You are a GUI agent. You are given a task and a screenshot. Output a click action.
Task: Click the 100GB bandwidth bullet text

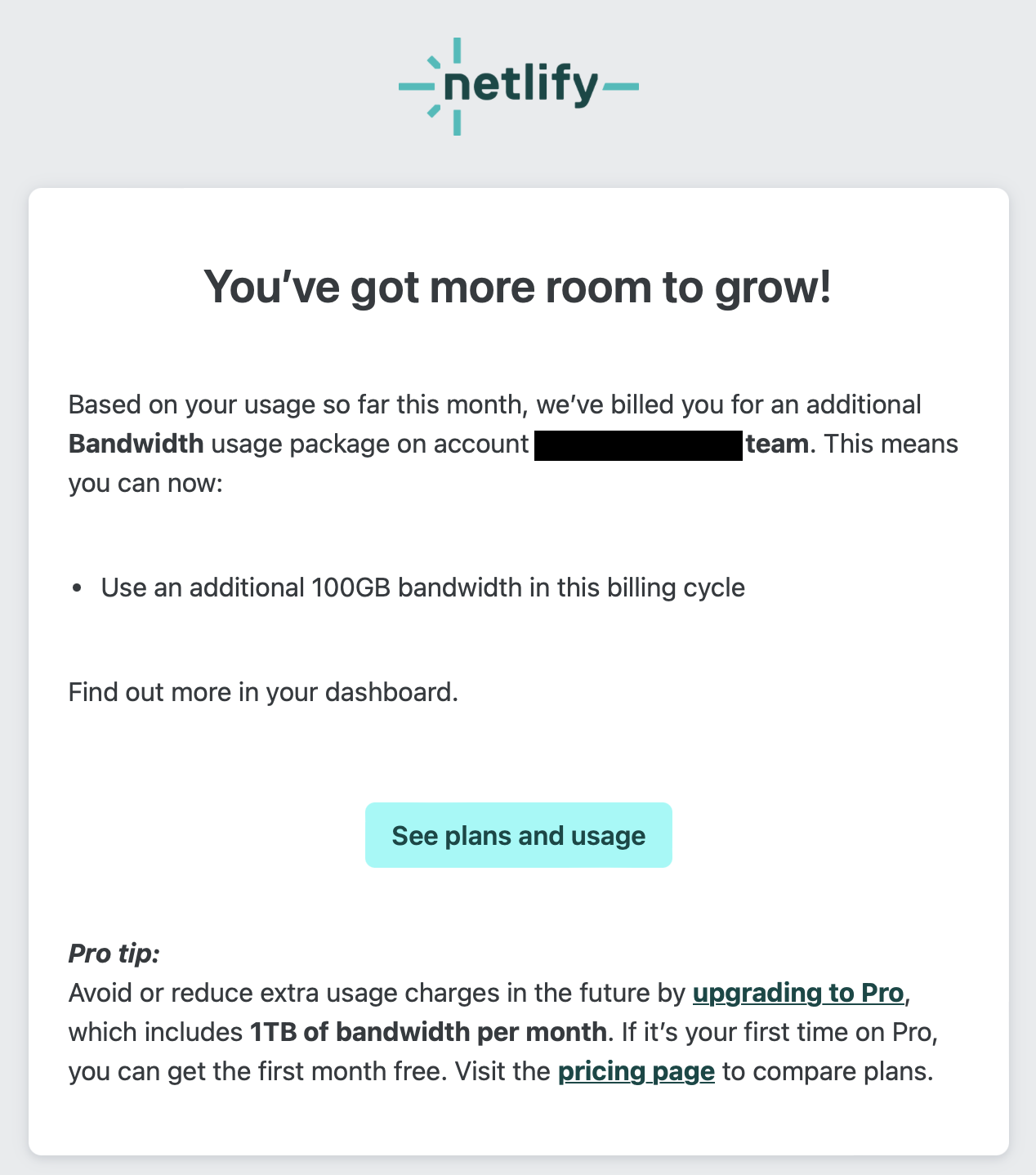pyautogui.click(x=422, y=587)
